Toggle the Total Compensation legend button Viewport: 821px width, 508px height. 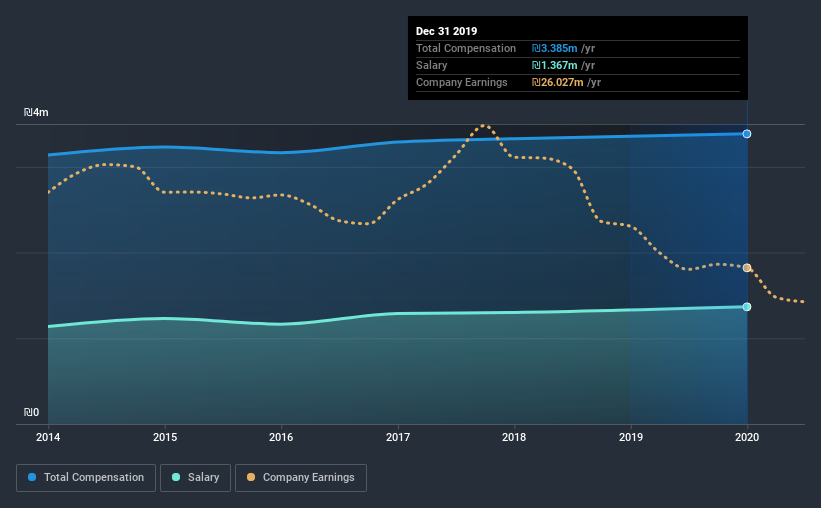click(86, 478)
